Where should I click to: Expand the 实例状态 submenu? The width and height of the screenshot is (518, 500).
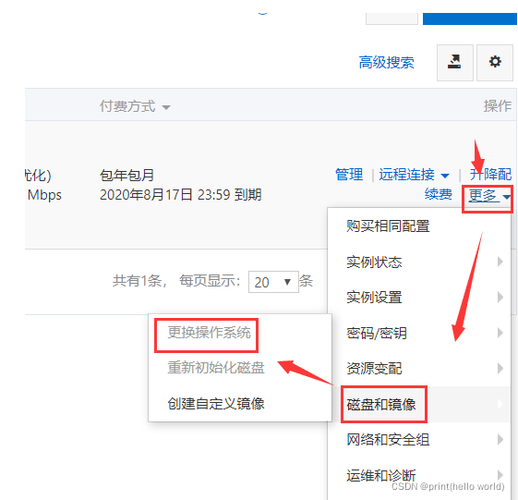click(x=419, y=262)
